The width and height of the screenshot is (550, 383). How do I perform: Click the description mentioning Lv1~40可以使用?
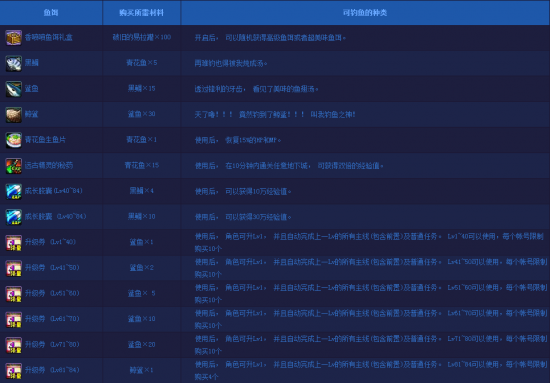click(x=369, y=242)
